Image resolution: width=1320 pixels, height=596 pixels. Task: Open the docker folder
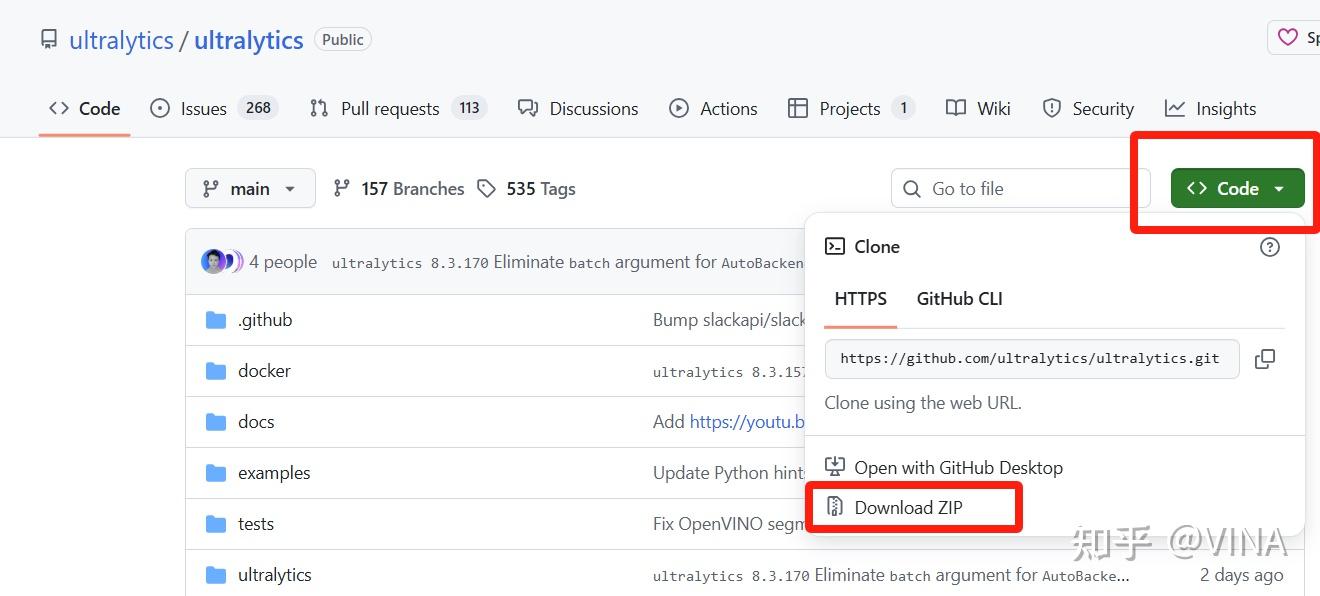point(264,371)
